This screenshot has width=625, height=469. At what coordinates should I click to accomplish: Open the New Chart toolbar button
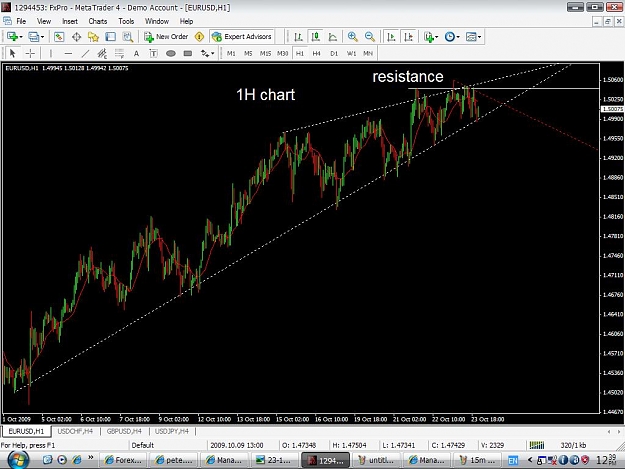(x=12, y=37)
